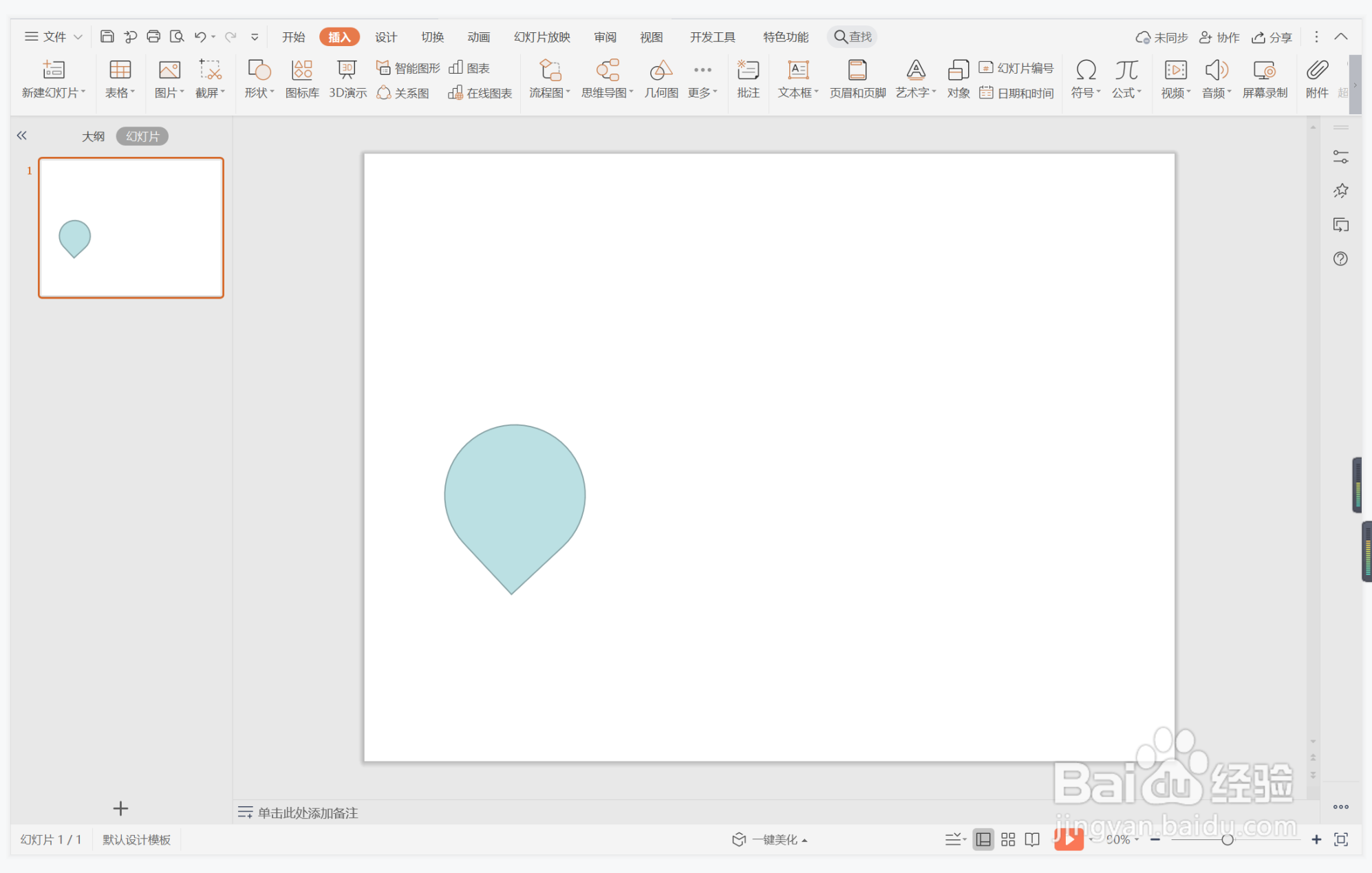Click the zoom slider handle
This screenshot has width=1372, height=873.
1227,839
